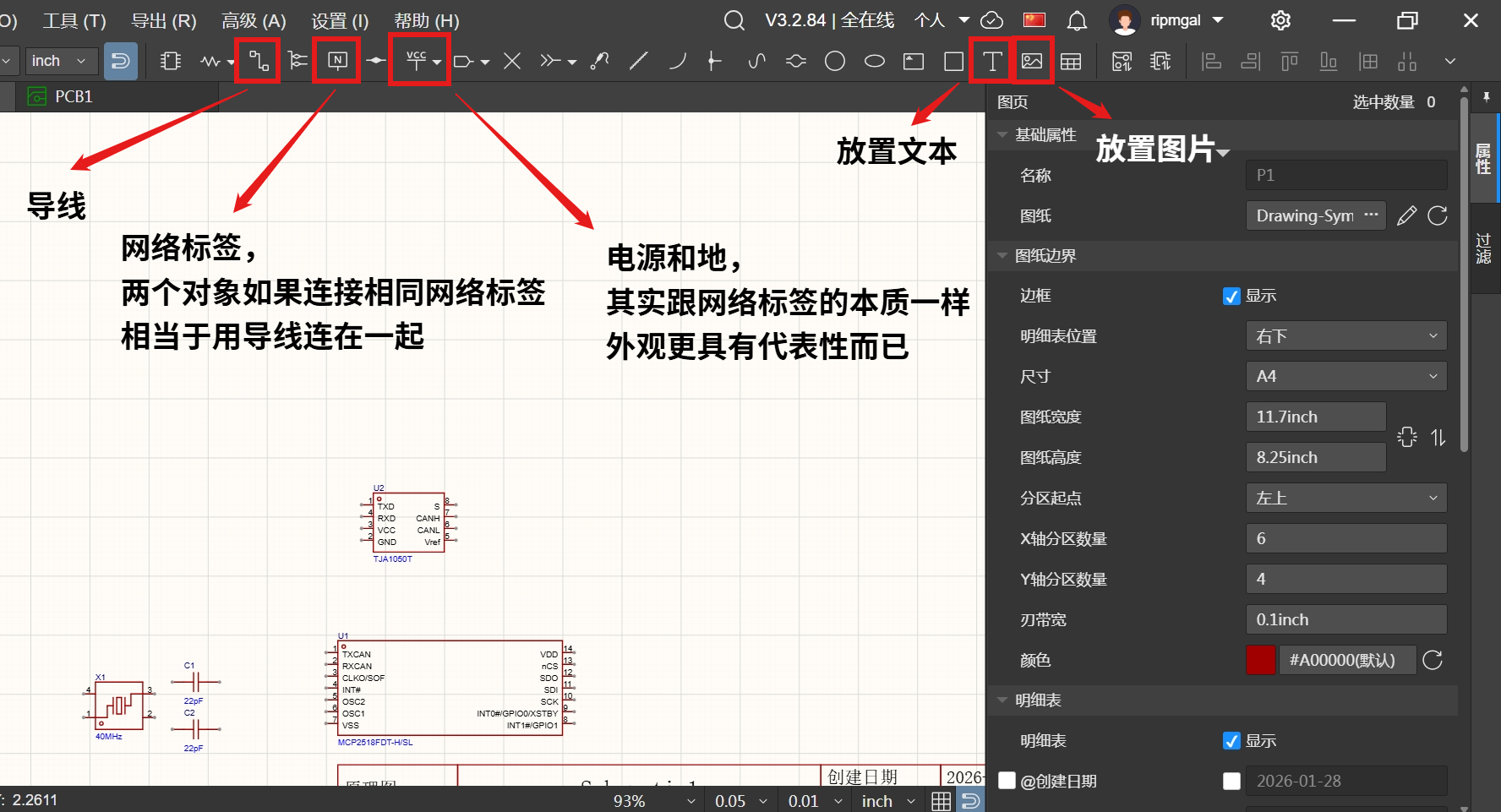The height and width of the screenshot is (812, 1501).
Task: Click the pencil edit icon next to Drawing-Sym
Action: [x=1406, y=215]
